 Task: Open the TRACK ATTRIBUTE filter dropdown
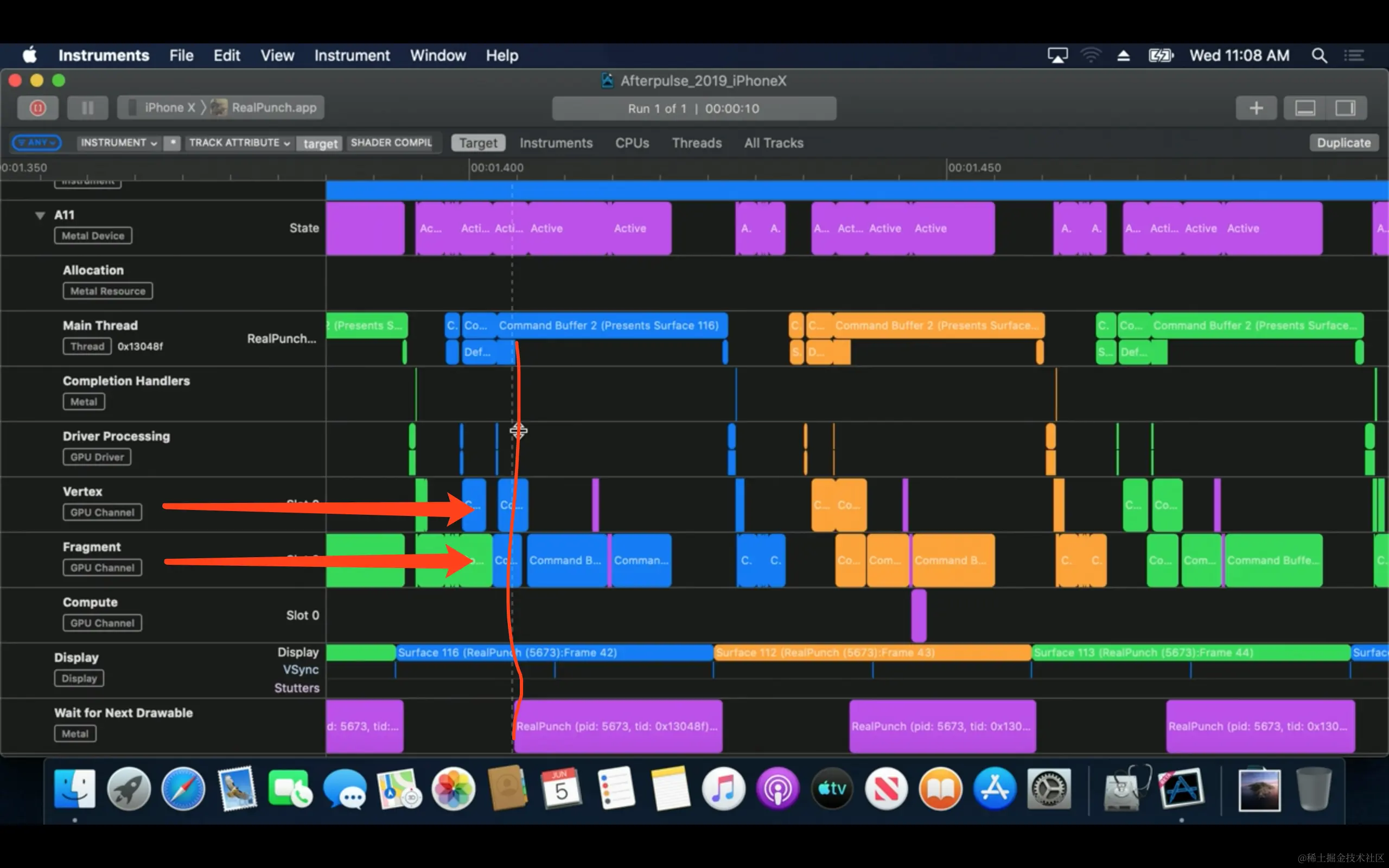(239, 142)
